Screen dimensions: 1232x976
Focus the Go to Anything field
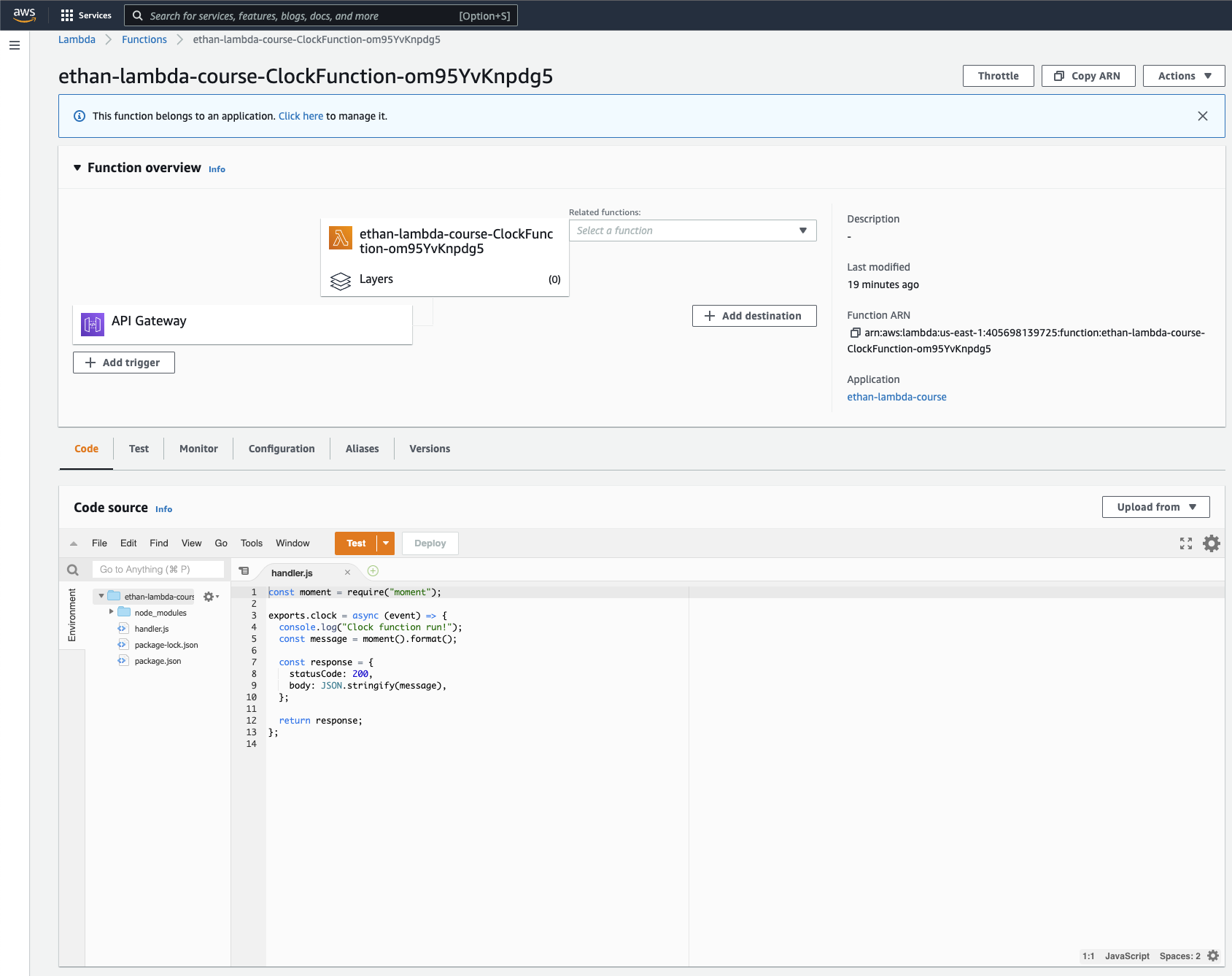(158, 570)
